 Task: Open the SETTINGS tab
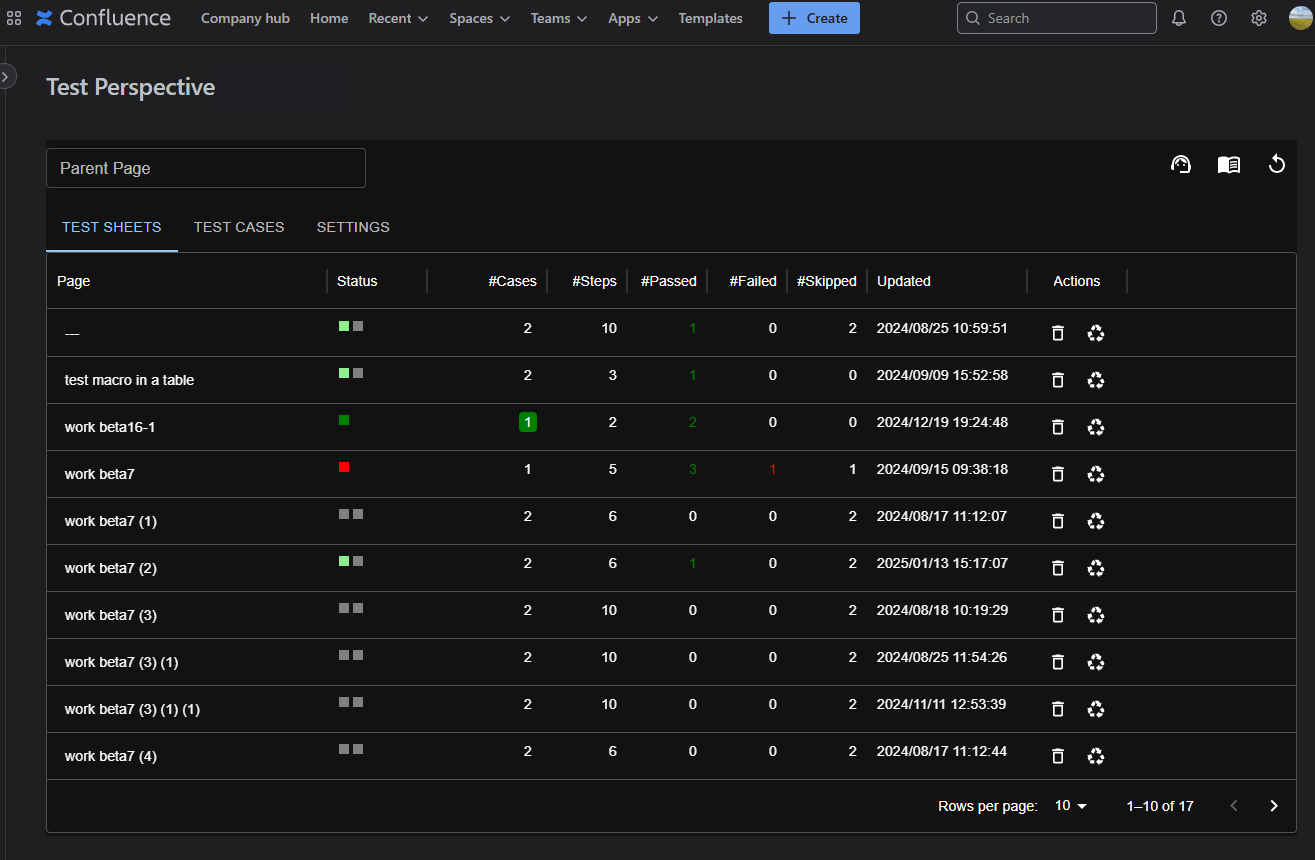353,227
